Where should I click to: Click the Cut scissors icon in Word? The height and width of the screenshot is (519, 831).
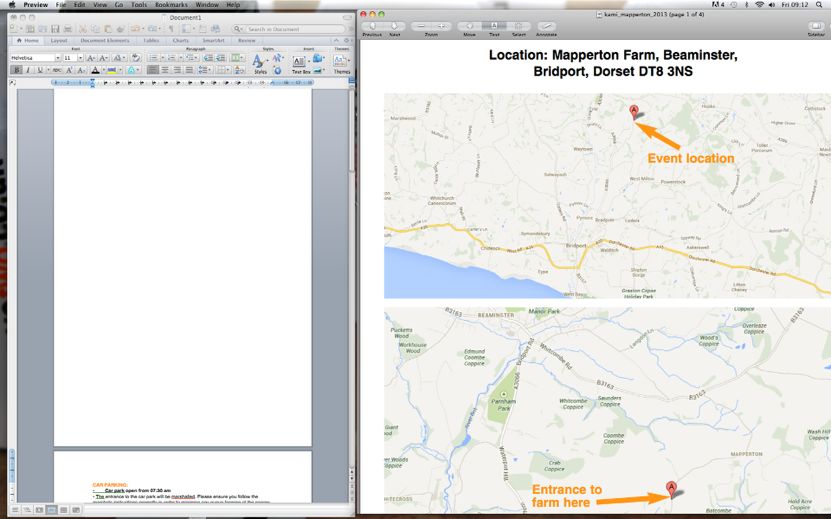pos(83,29)
